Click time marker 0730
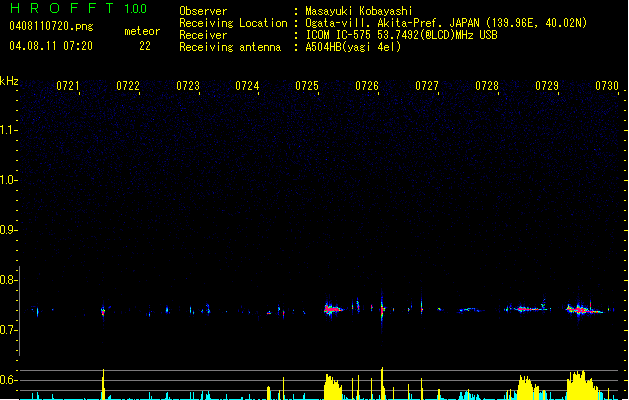This screenshot has width=629, height=400. [x=607, y=85]
